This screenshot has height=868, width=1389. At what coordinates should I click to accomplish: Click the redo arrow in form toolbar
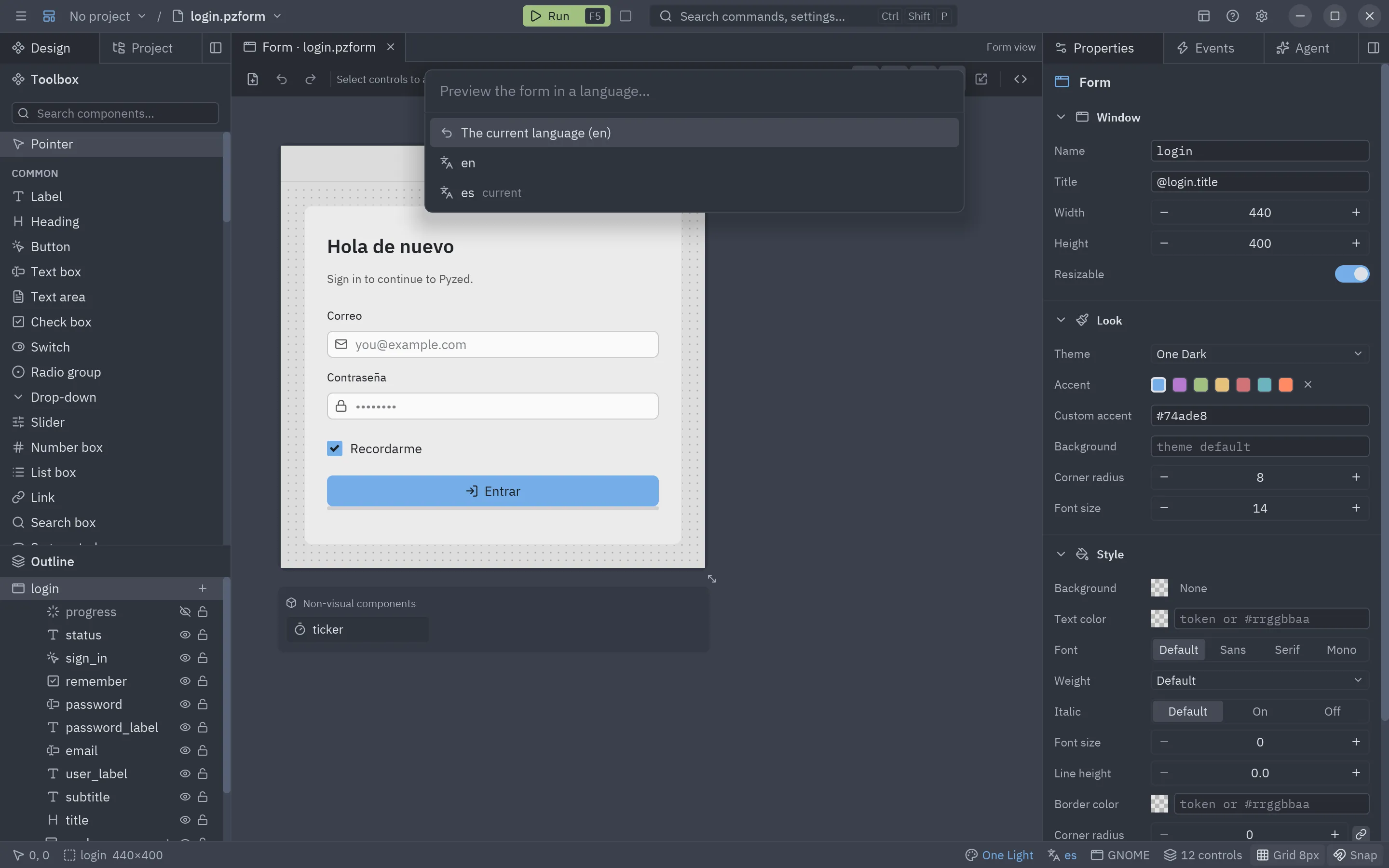[311, 79]
